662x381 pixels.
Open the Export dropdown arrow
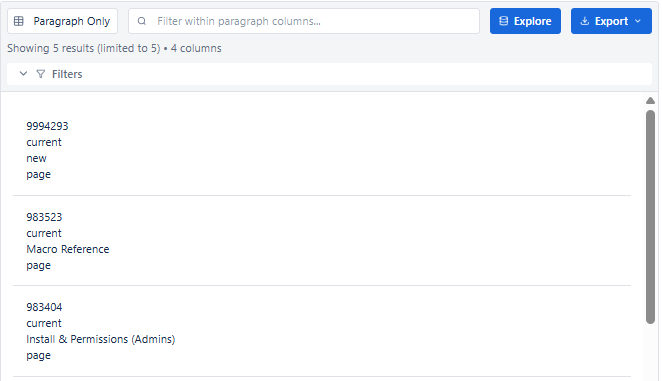[638, 21]
